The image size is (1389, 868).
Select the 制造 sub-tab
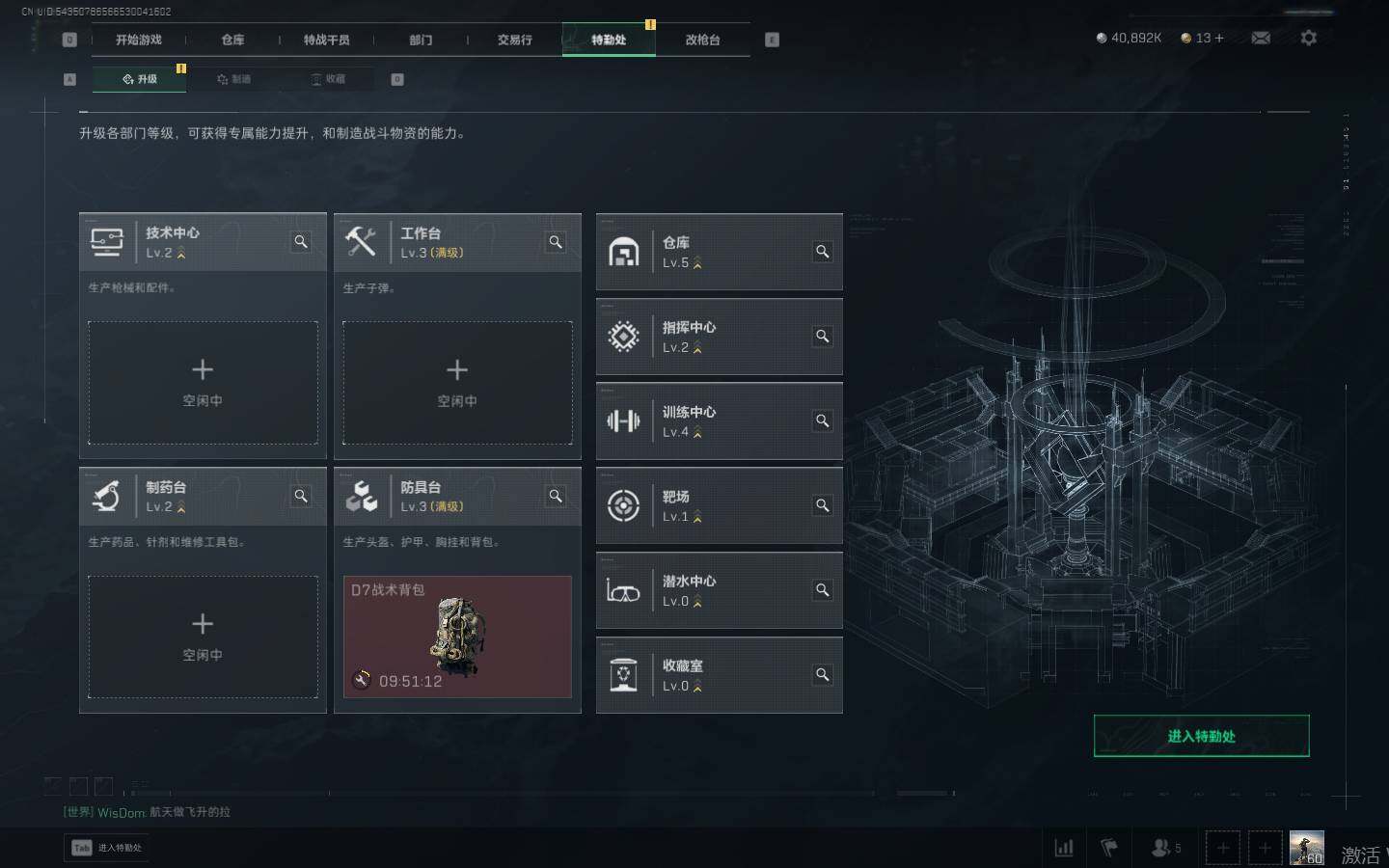pos(233,79)
